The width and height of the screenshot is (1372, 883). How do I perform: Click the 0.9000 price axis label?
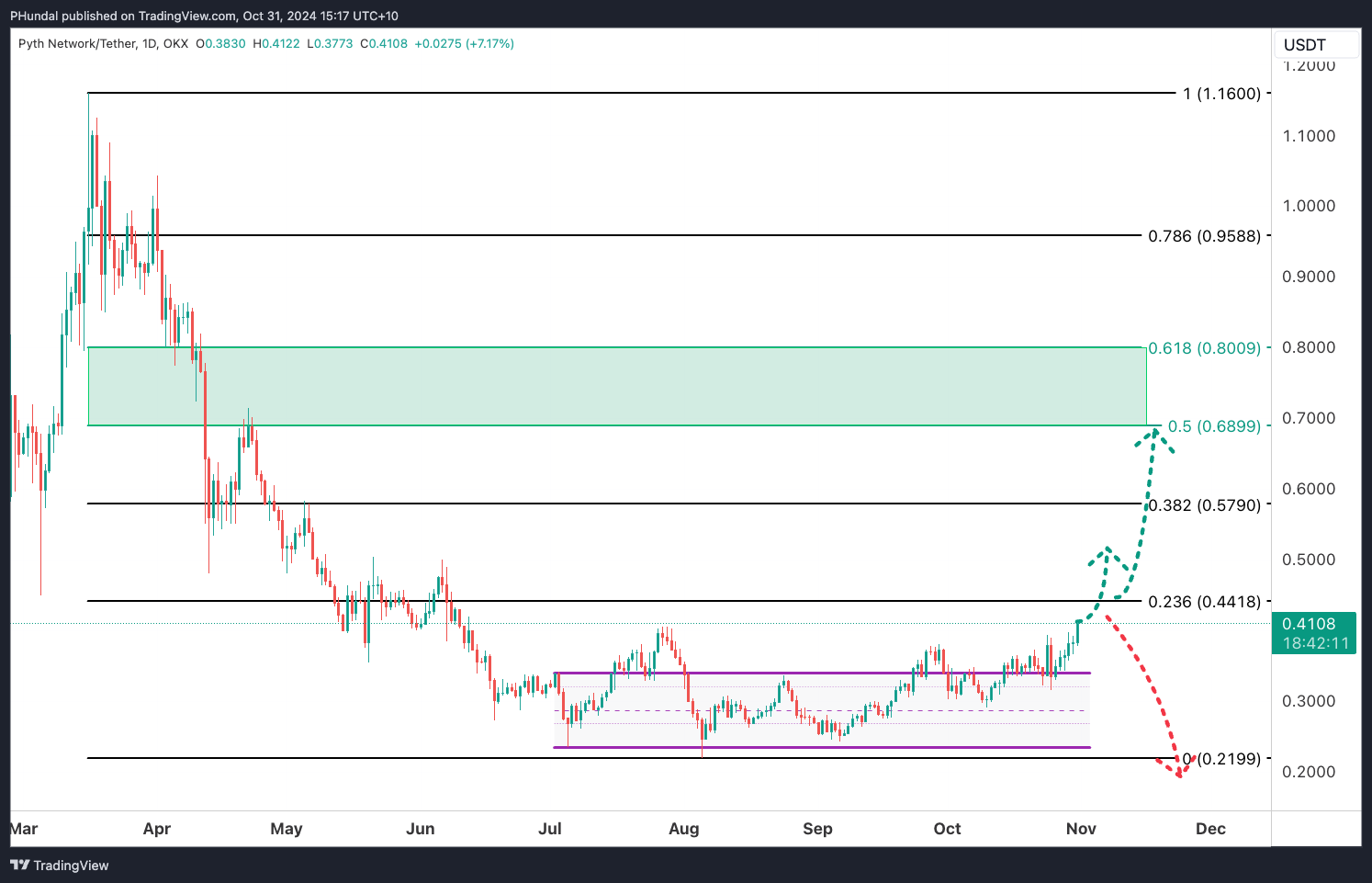pyautogui.click(x=1309, y=277)
